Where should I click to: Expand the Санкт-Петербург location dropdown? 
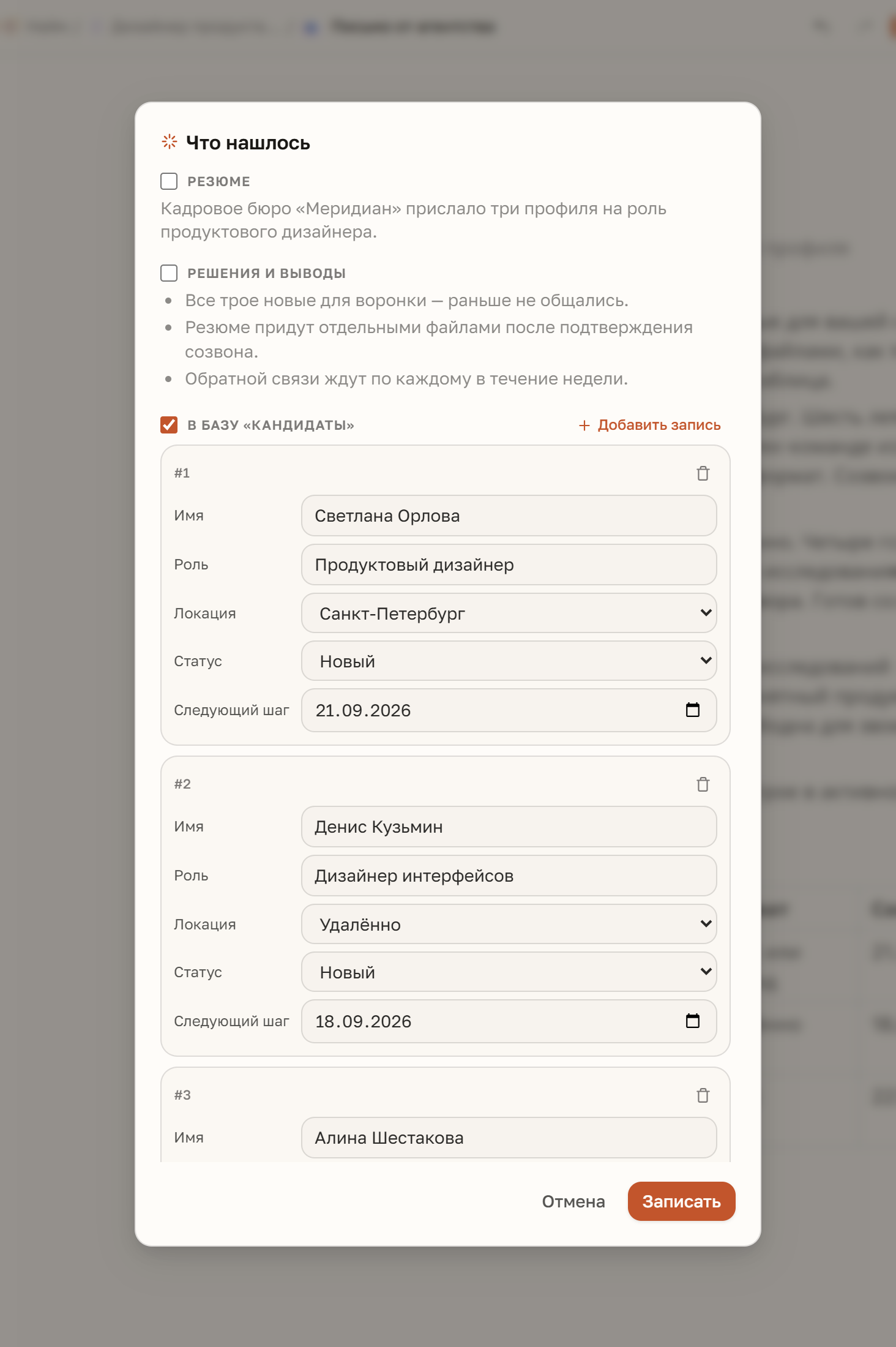(509, 613)
